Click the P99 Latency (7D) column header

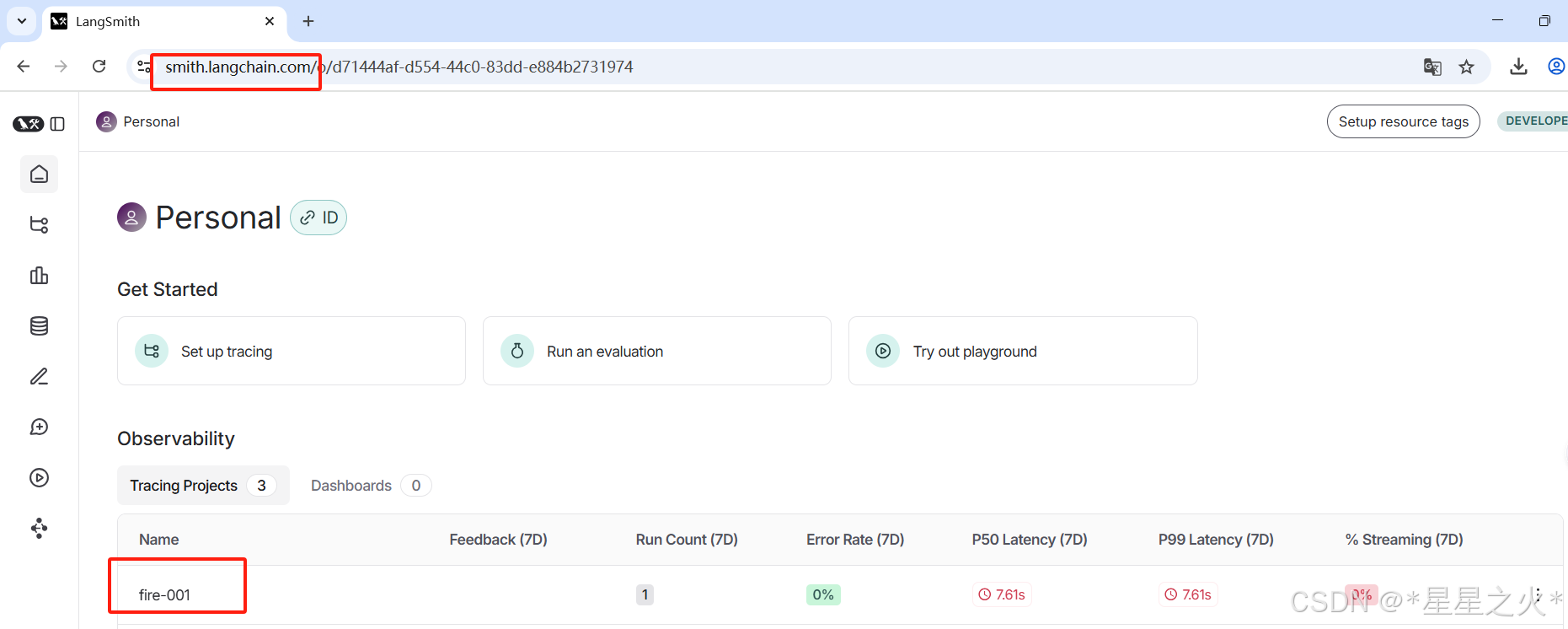pos(1216,540)
